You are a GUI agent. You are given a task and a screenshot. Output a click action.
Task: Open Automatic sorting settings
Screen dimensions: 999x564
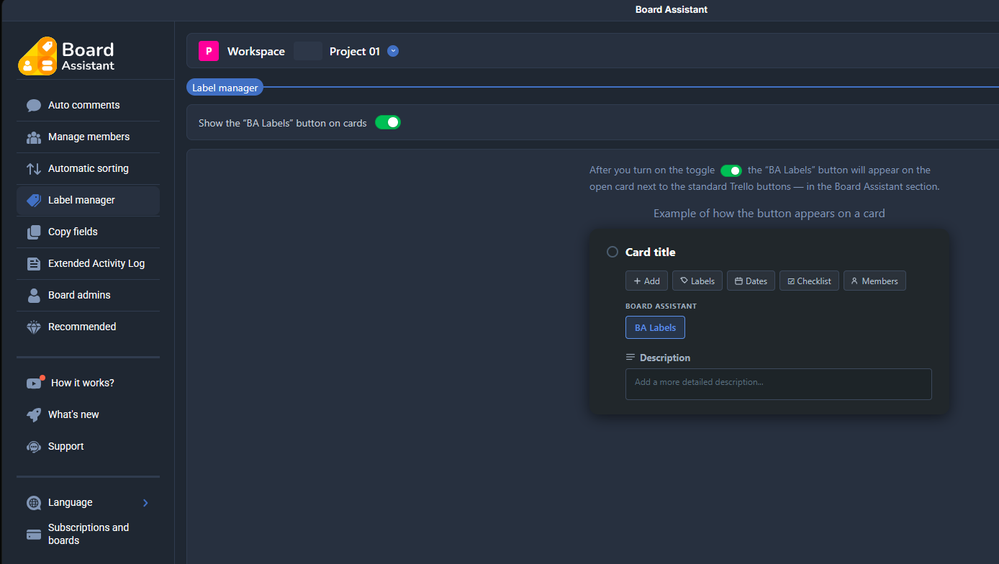coord(88,169)
